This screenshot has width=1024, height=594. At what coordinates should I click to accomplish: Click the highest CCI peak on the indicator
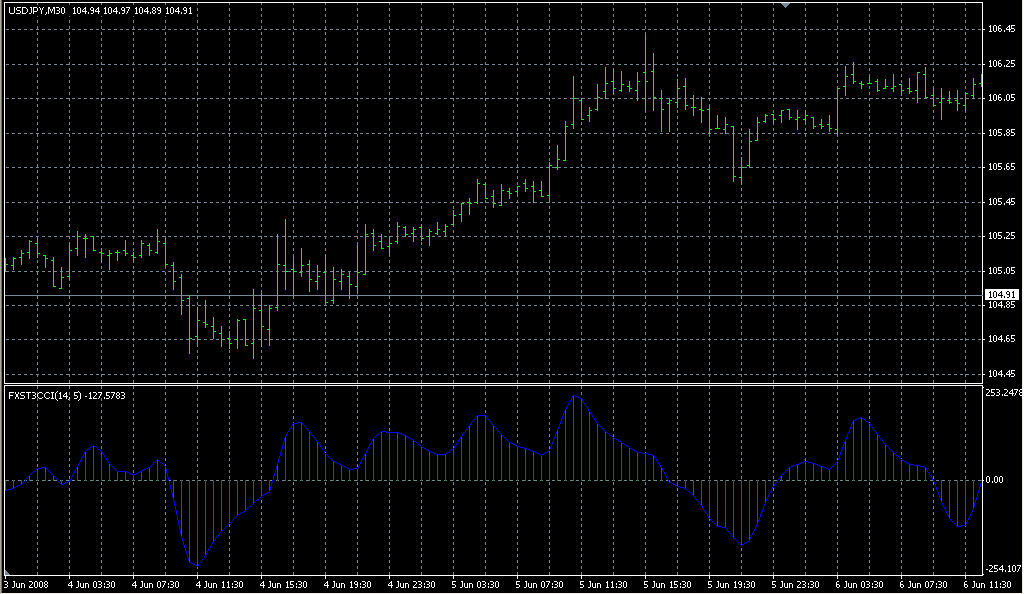576,397
